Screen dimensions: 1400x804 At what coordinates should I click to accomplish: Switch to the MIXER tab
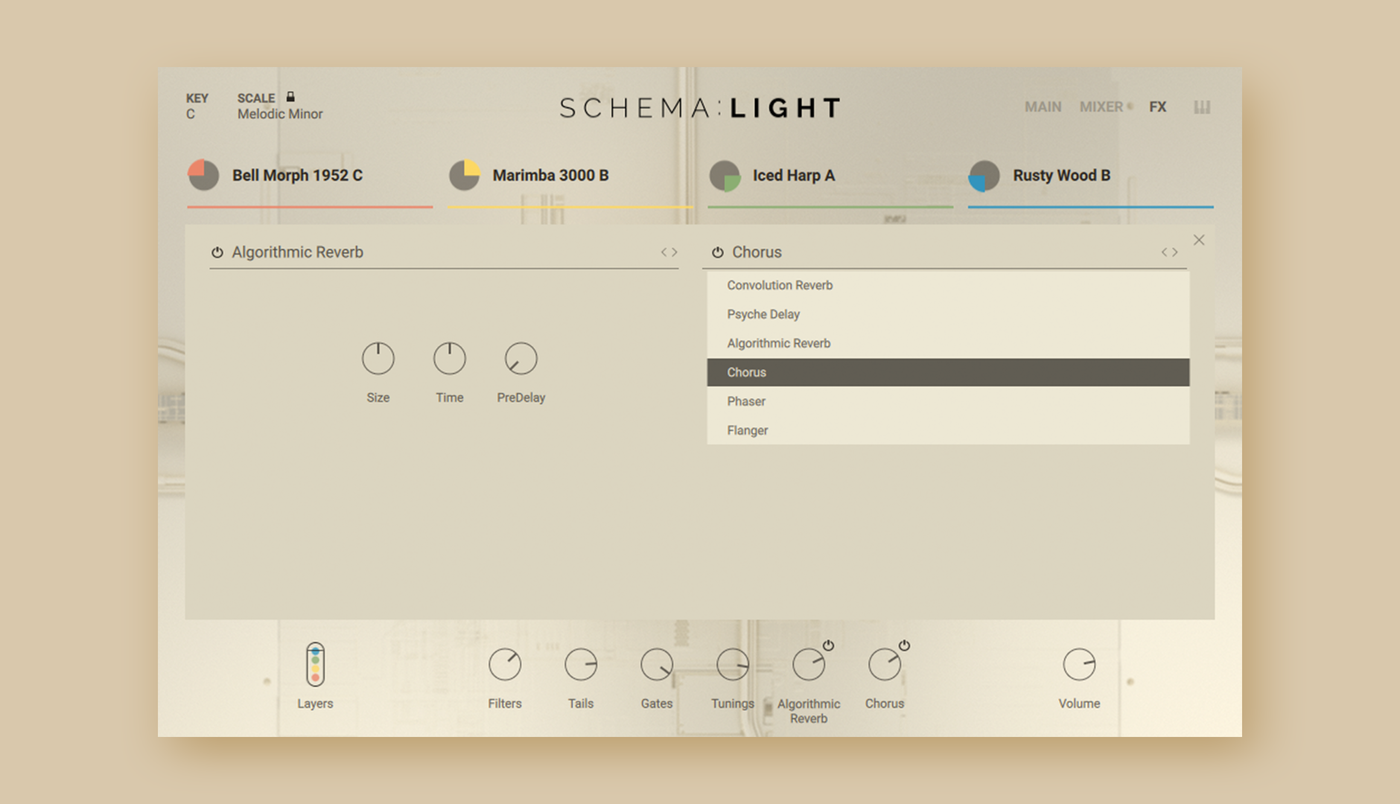coord(1101,107)
